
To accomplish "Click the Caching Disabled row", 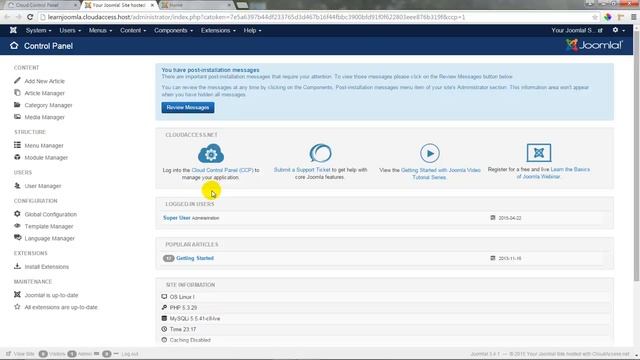I will click(384, 340).
